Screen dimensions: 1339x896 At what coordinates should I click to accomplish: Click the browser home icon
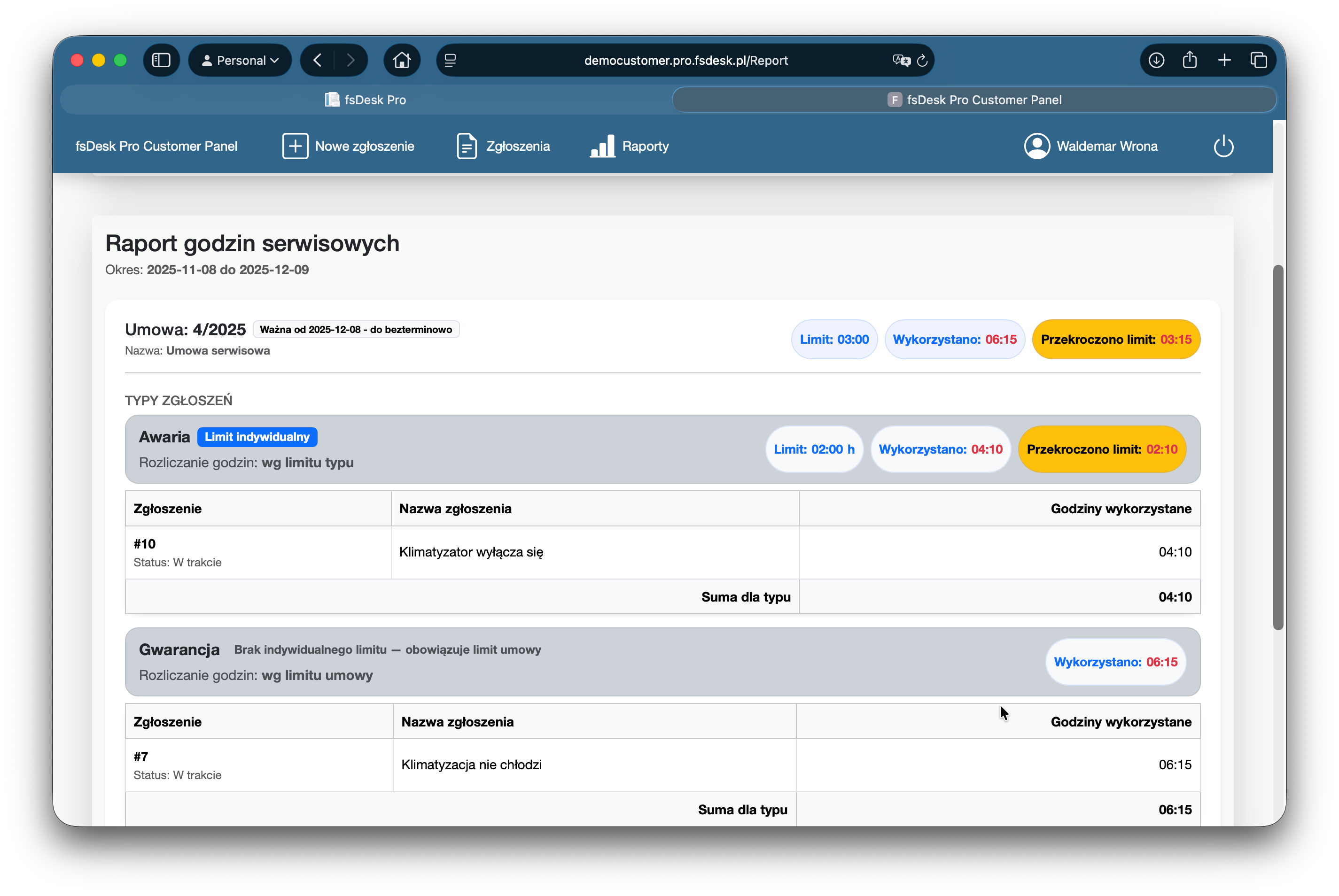click(401, 60)
